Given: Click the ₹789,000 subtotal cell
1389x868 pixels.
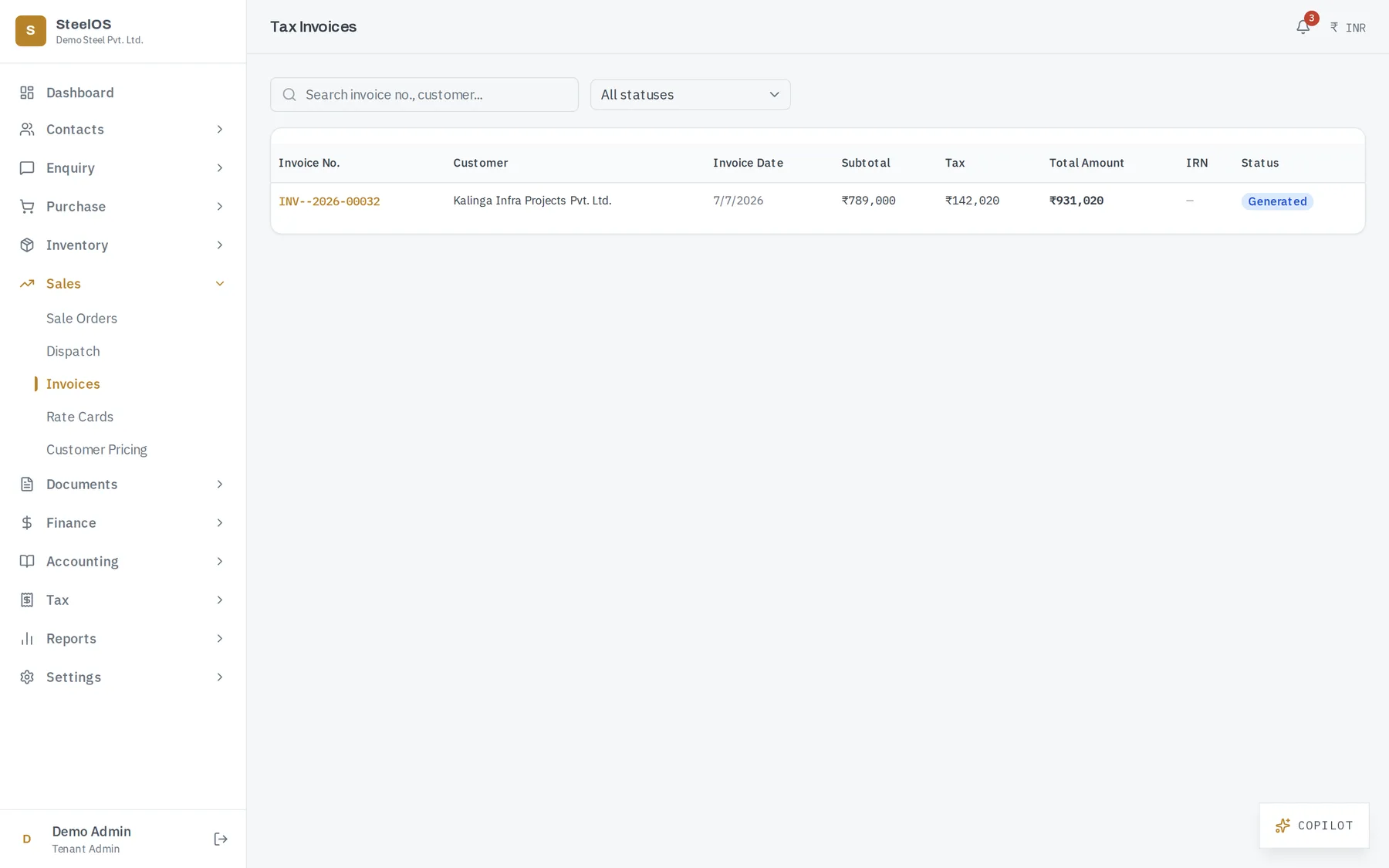Looking at the screenshot, I should 869,201.
